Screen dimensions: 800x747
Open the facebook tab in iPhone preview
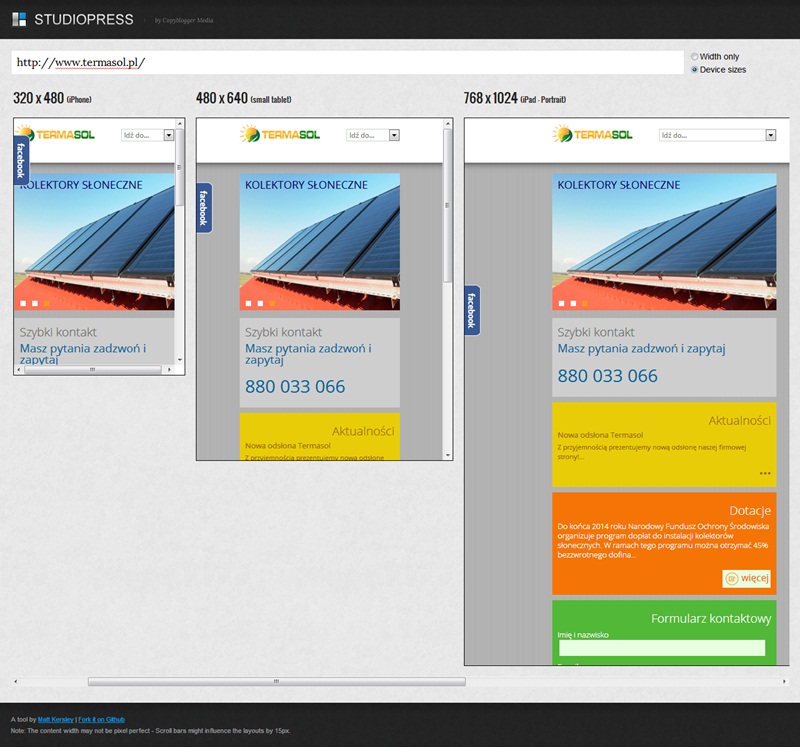click(20, 160)
